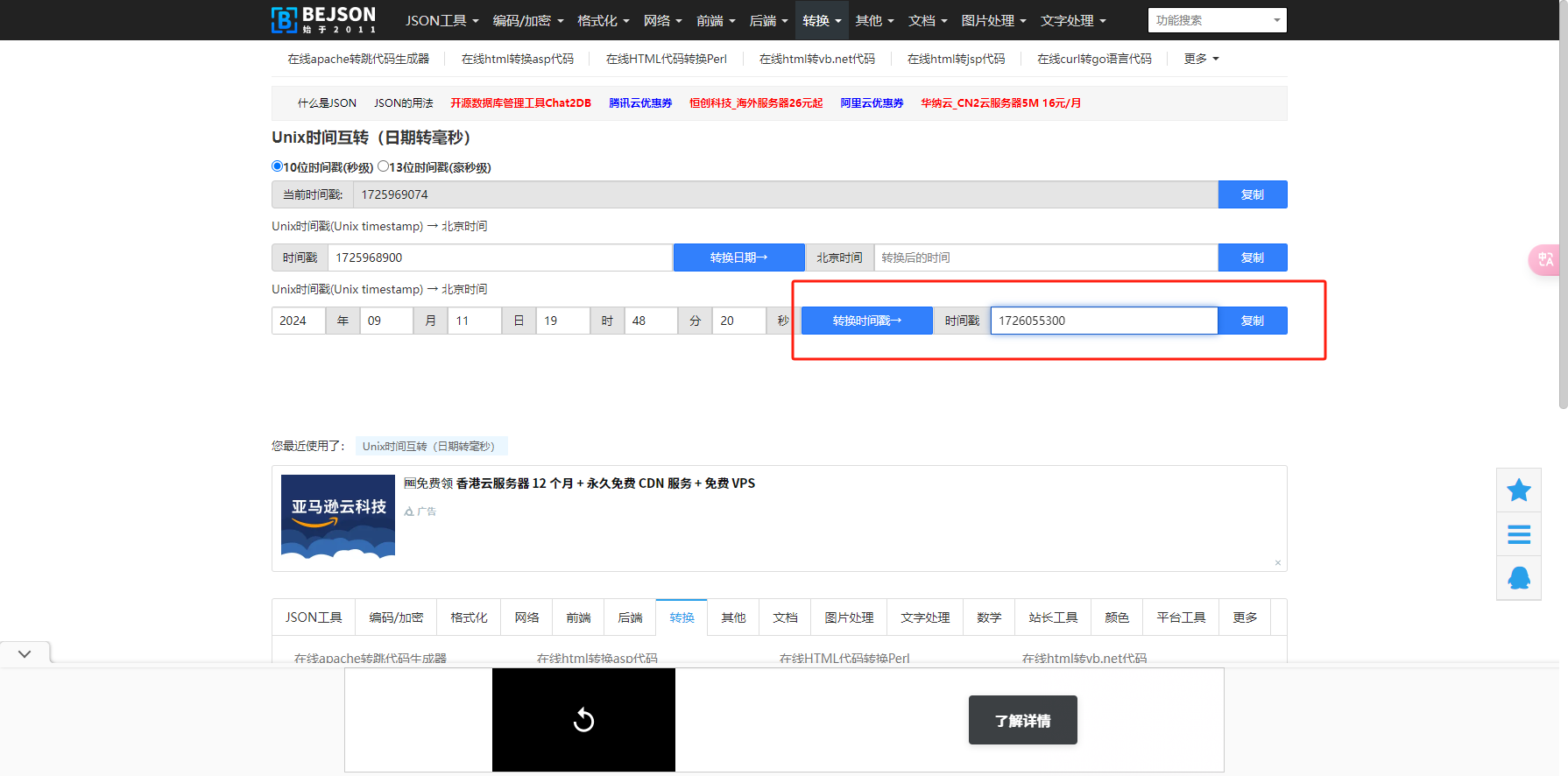The image size is (1568, 776).
Task: Switch to the 数学 tab
Action: point(988,617)
